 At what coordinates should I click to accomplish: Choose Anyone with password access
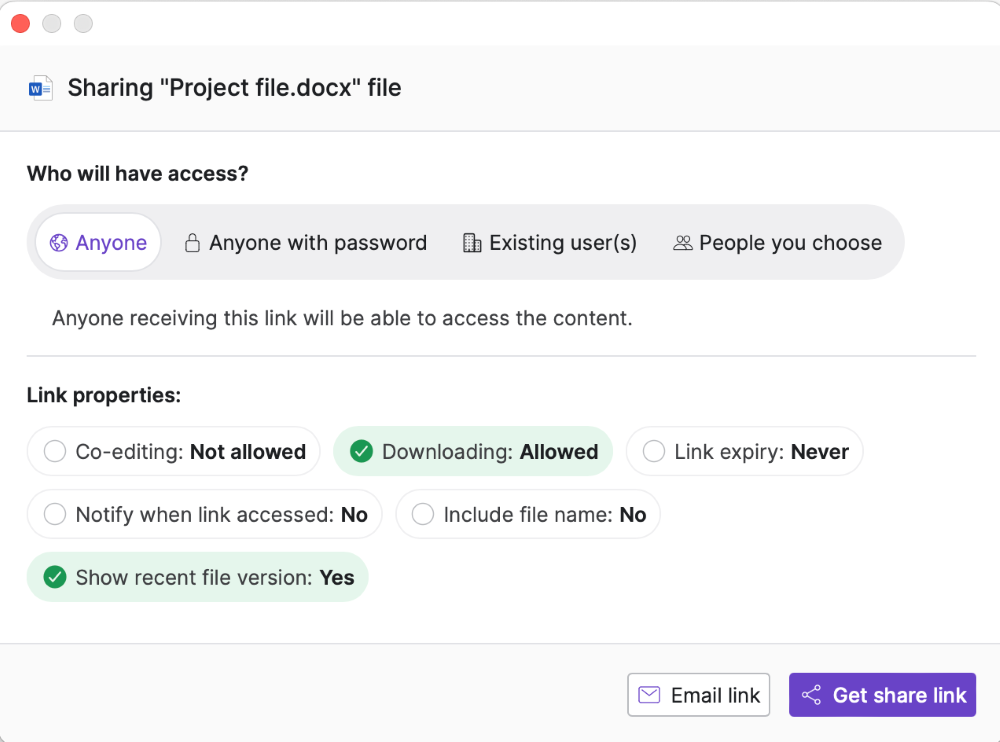[x=305, y=242]
